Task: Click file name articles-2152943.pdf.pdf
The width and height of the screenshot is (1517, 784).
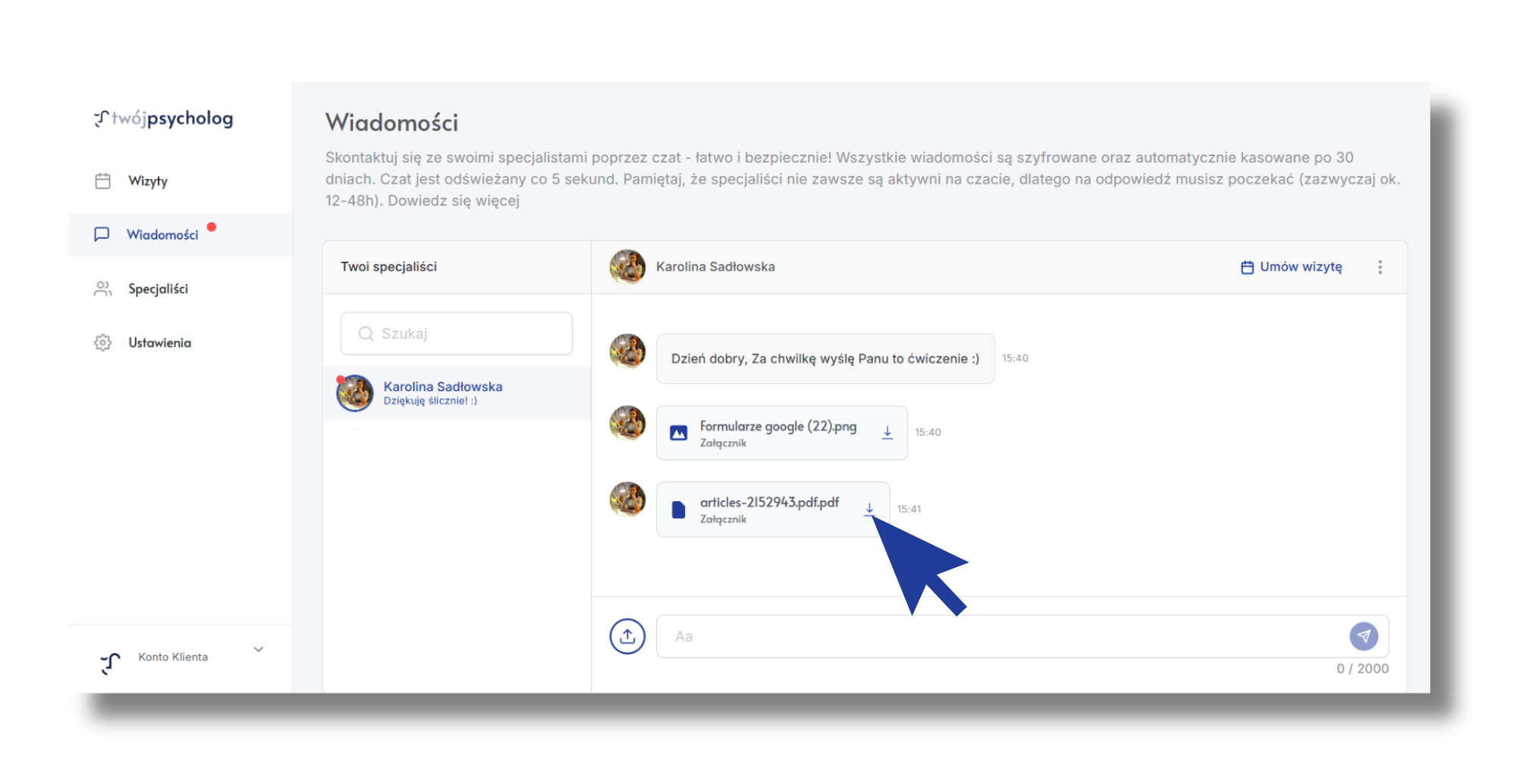Action: [x=769, y=502]
